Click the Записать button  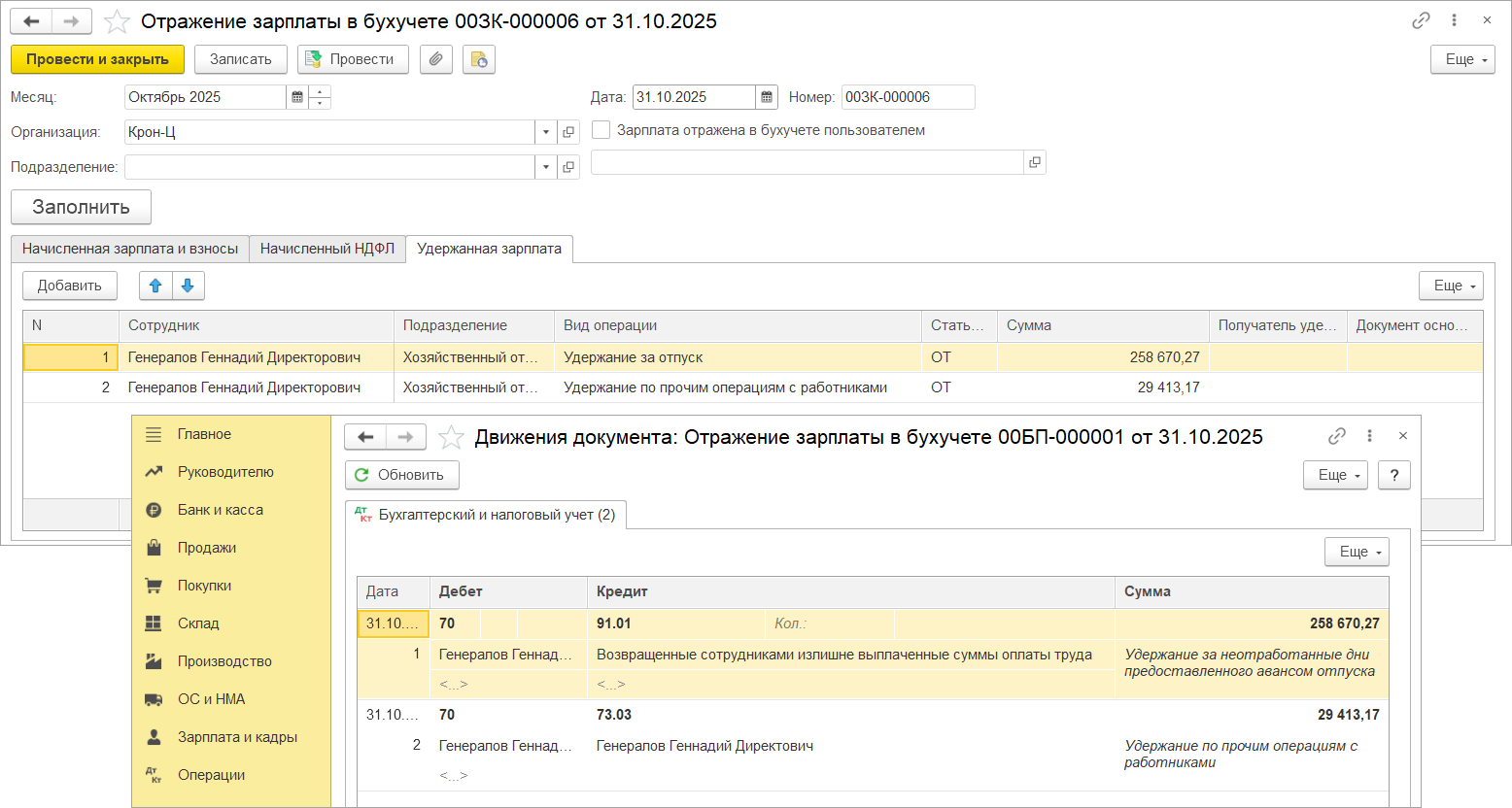(x=240, y=59)
